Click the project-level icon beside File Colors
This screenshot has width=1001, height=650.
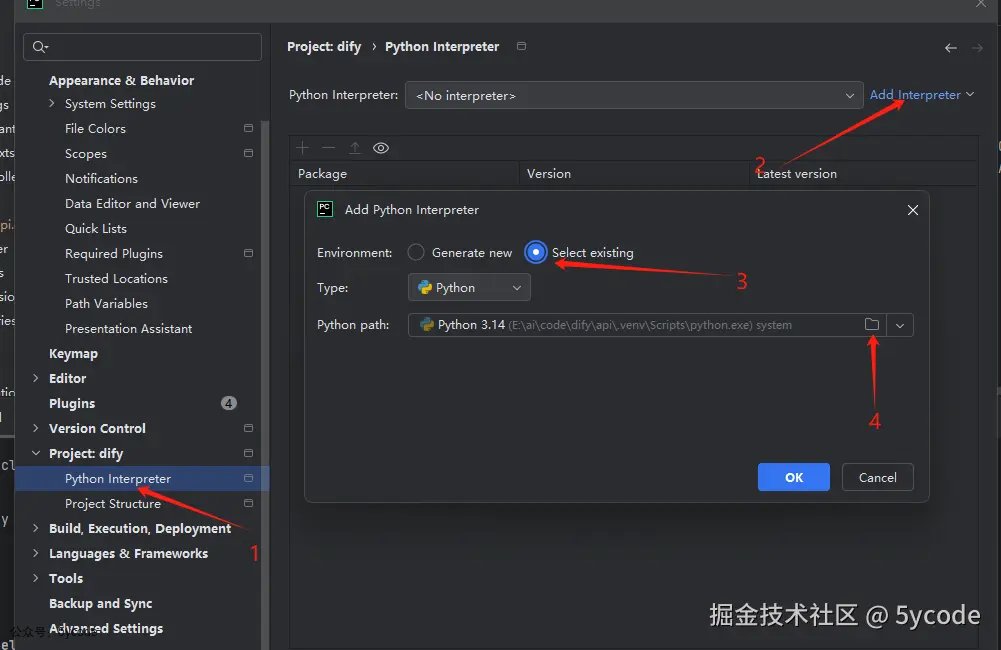248,128
